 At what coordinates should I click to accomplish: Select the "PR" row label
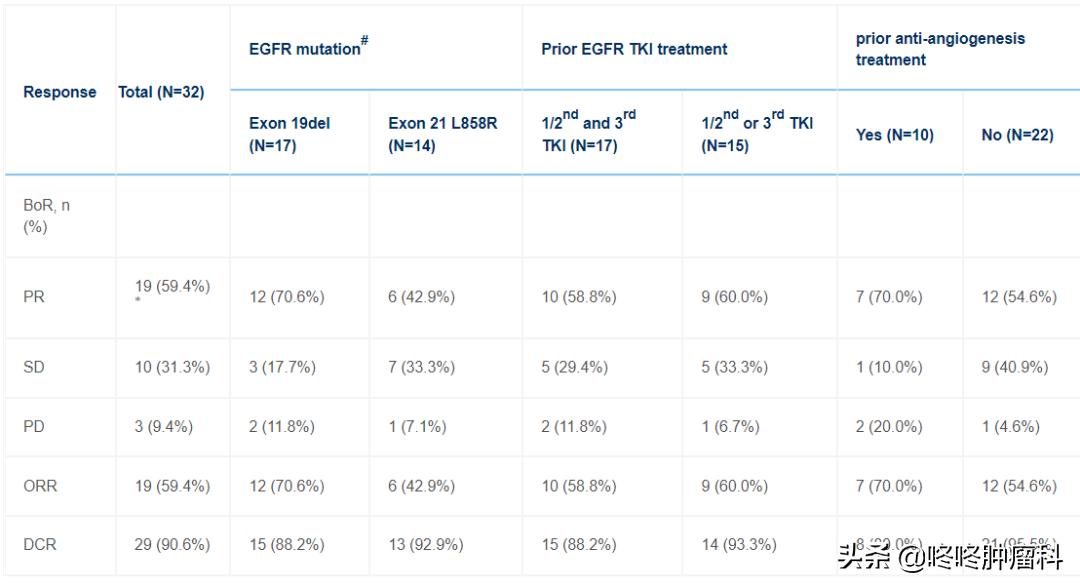pos(34,297)
